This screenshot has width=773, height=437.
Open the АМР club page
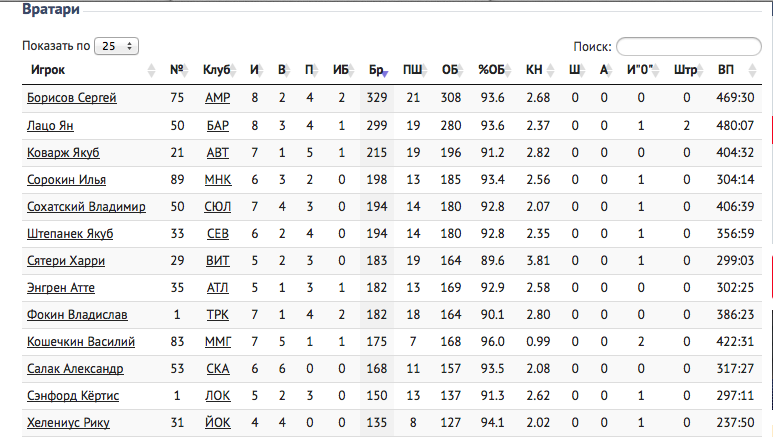point(217,98)
